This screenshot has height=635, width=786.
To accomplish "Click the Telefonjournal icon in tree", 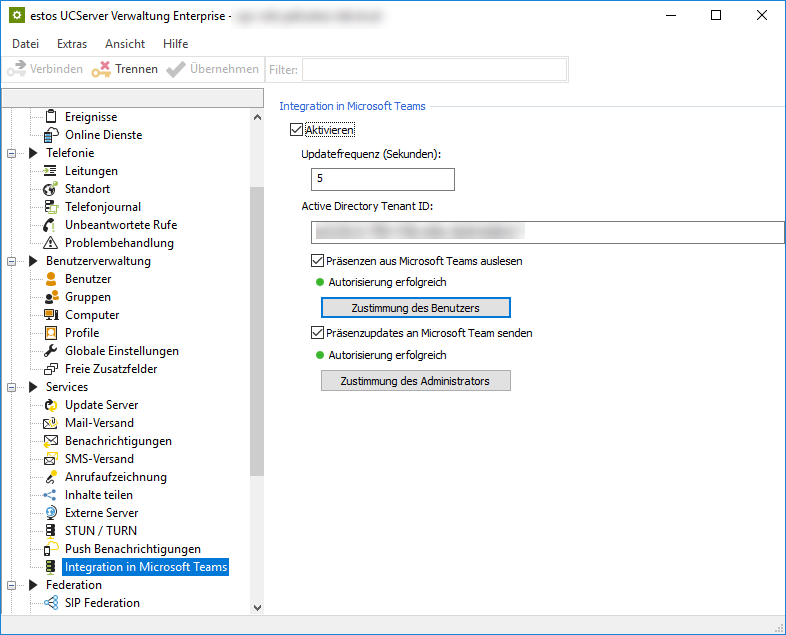I will click(51, 207).
